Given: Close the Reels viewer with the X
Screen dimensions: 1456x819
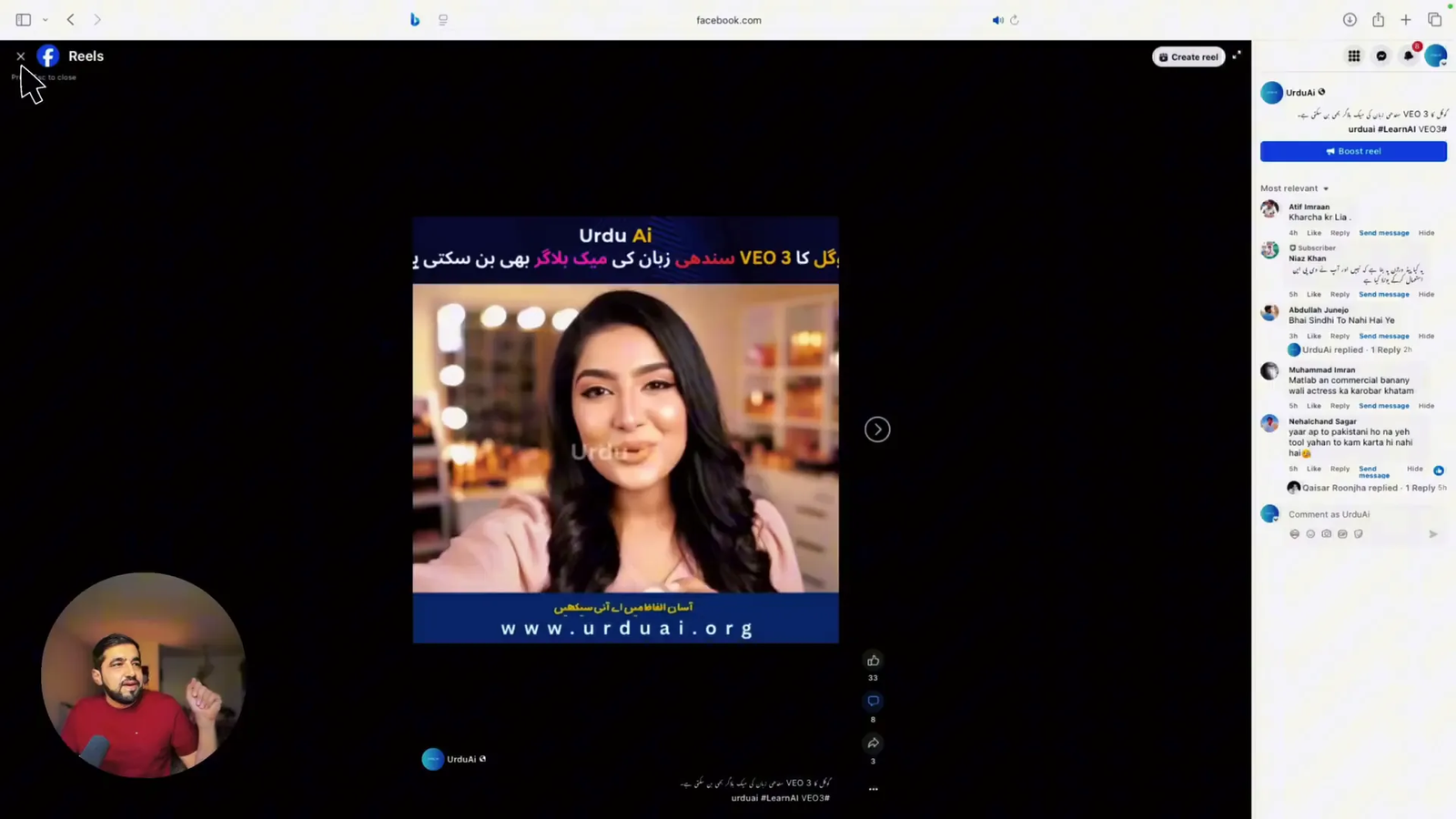Looking at the screenshot, I should click(20, 56).
